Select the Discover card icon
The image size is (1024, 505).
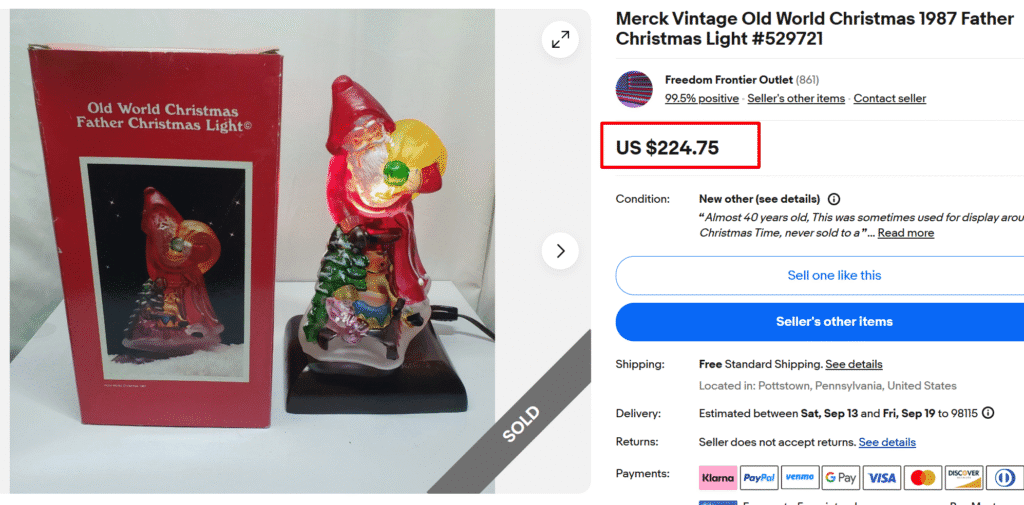pyautogui.click(x=964, y=478)
